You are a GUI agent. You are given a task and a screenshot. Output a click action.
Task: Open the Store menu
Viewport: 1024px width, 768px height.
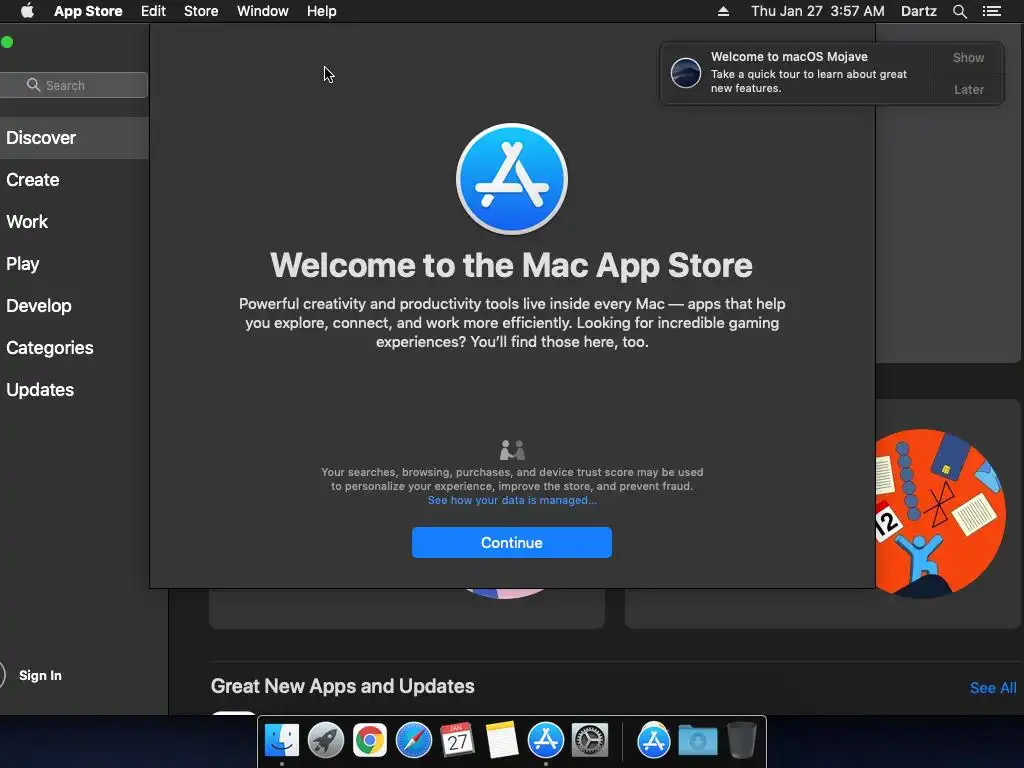[x=200, y=11]
